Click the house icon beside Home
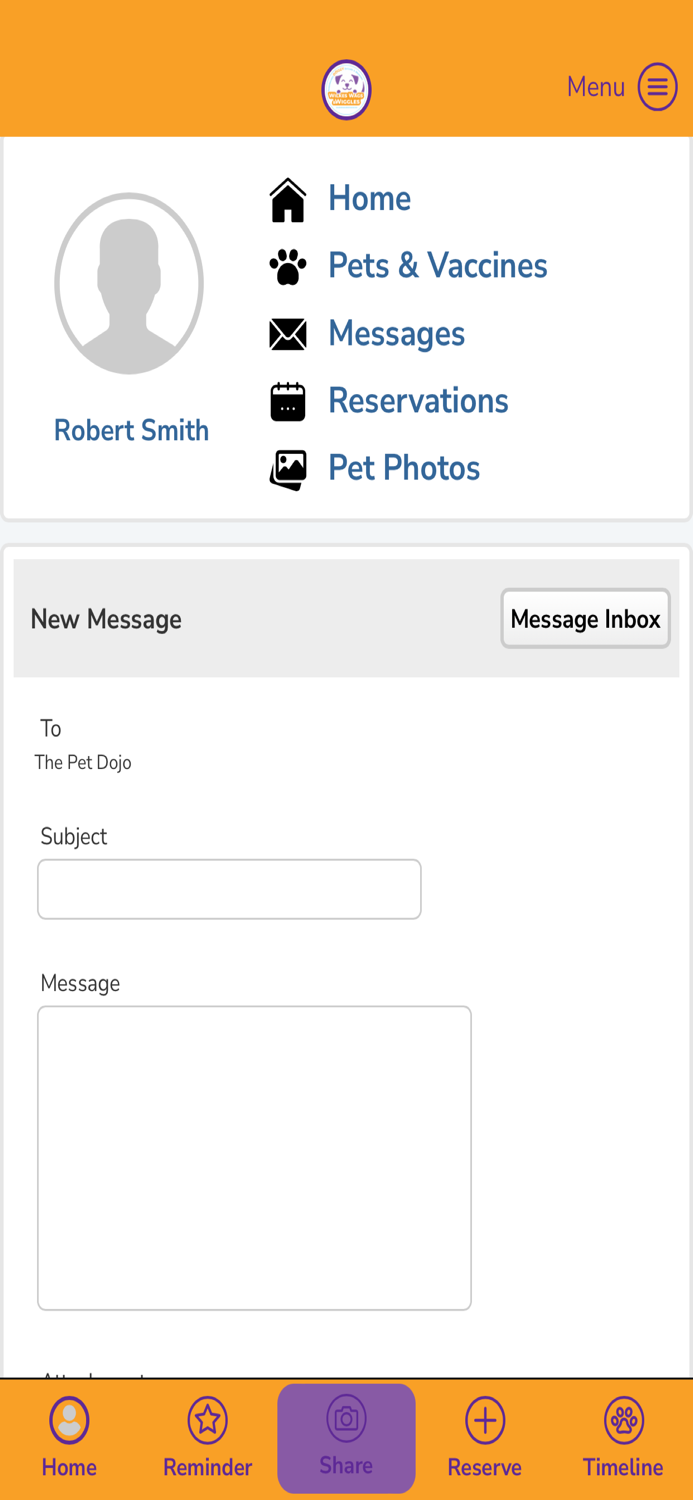This screenshot has height=1500, width=693. tap(288, 199)
